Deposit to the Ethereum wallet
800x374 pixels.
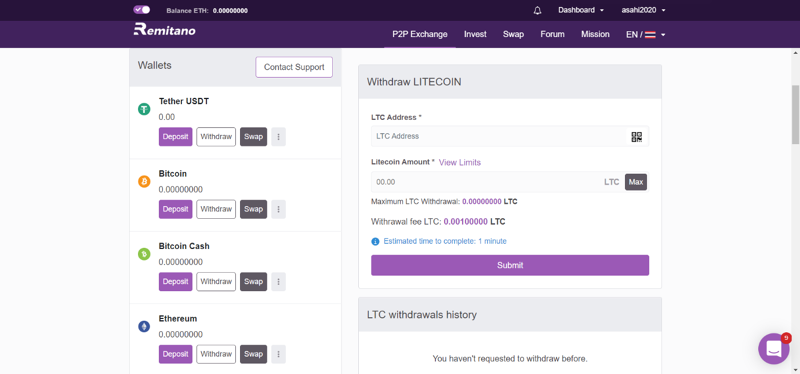pos(176,354)
